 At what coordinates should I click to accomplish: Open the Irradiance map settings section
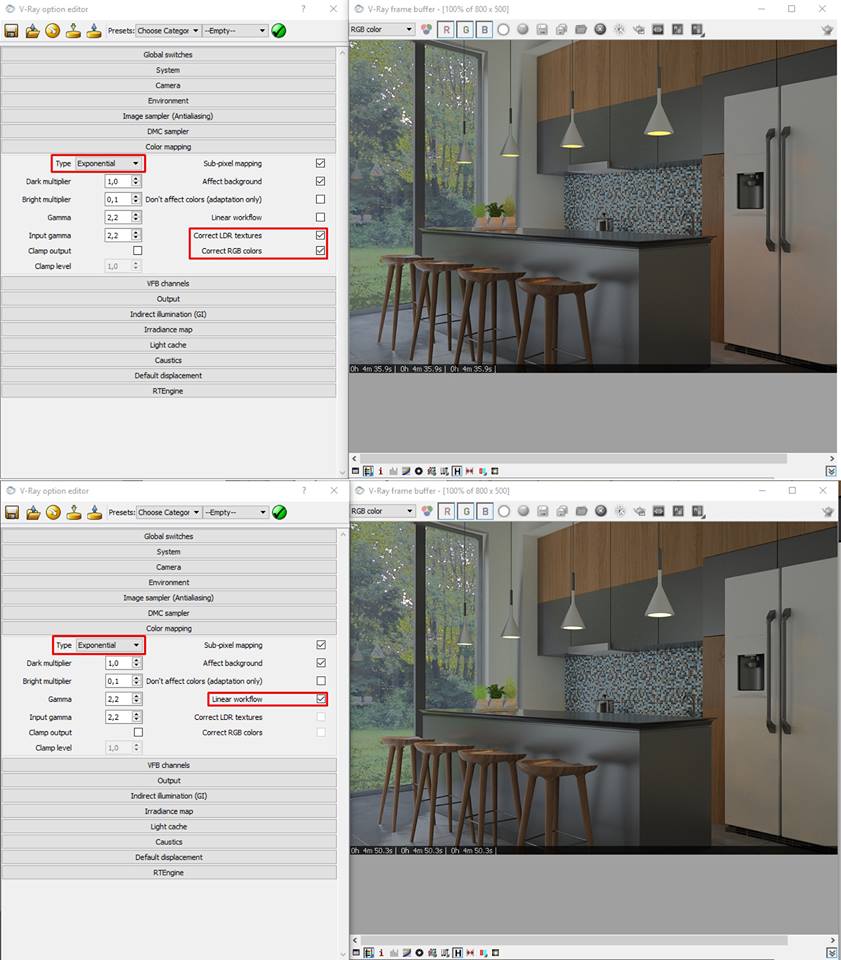click(x=168, y=329)
